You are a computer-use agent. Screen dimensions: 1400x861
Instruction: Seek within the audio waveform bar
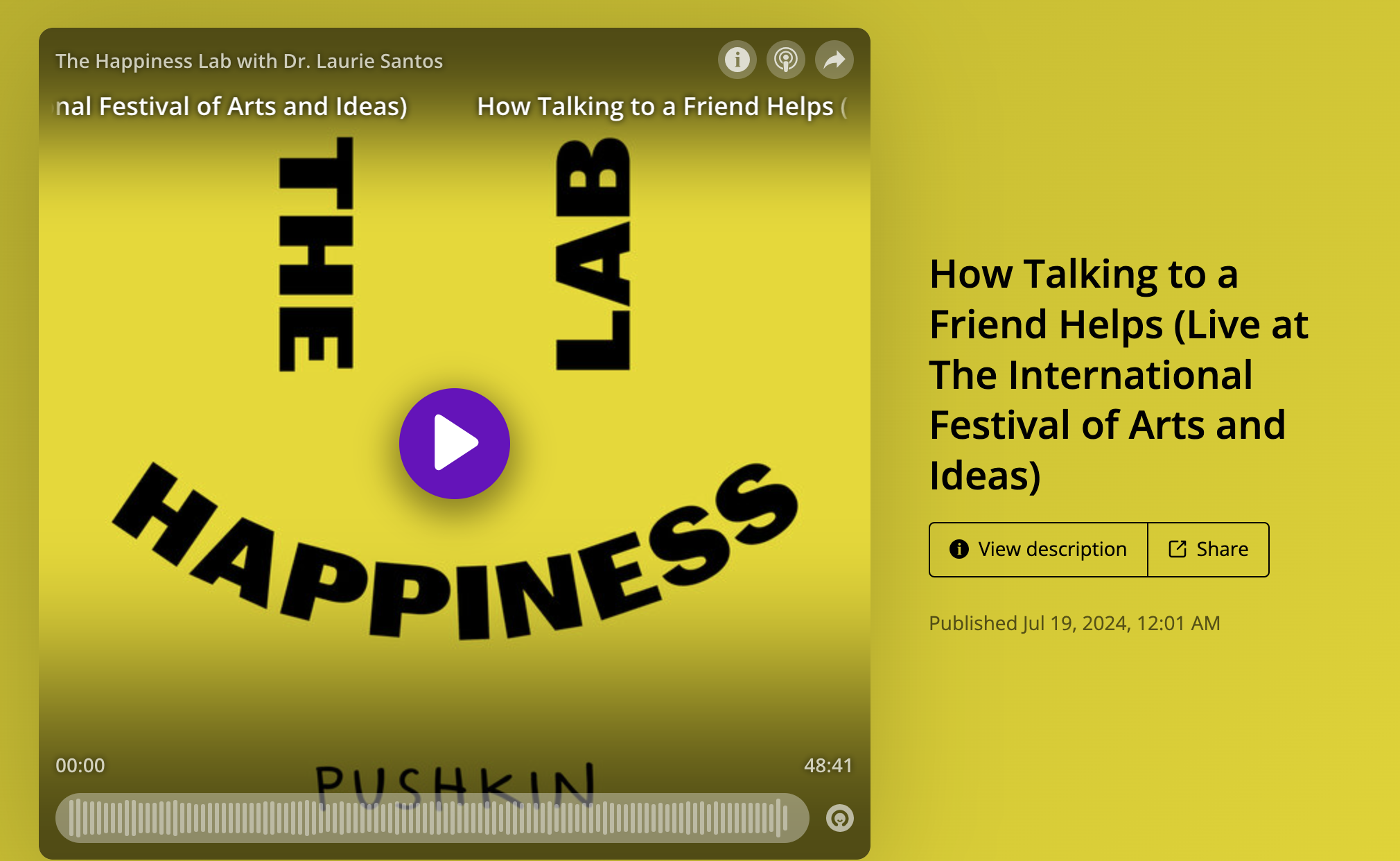(432, 818)
